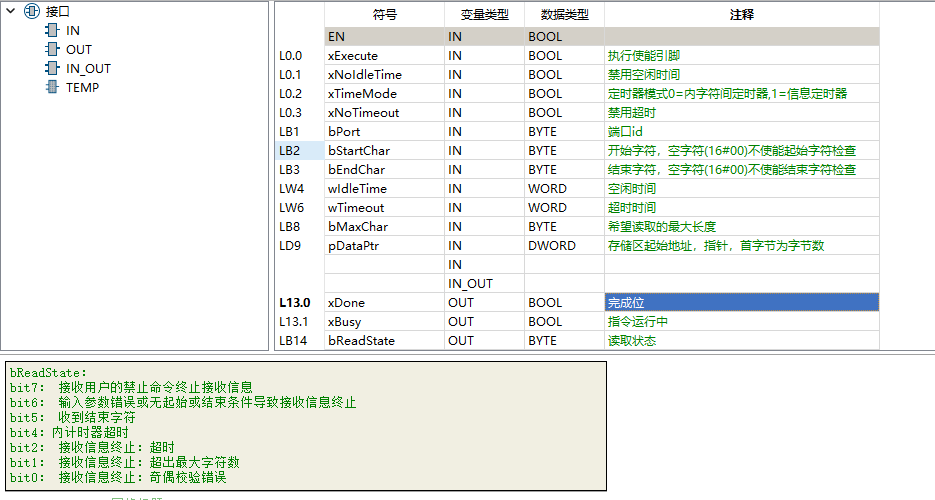Click the OUT node icon
This screenshot has width=935, height=500.
52,49
